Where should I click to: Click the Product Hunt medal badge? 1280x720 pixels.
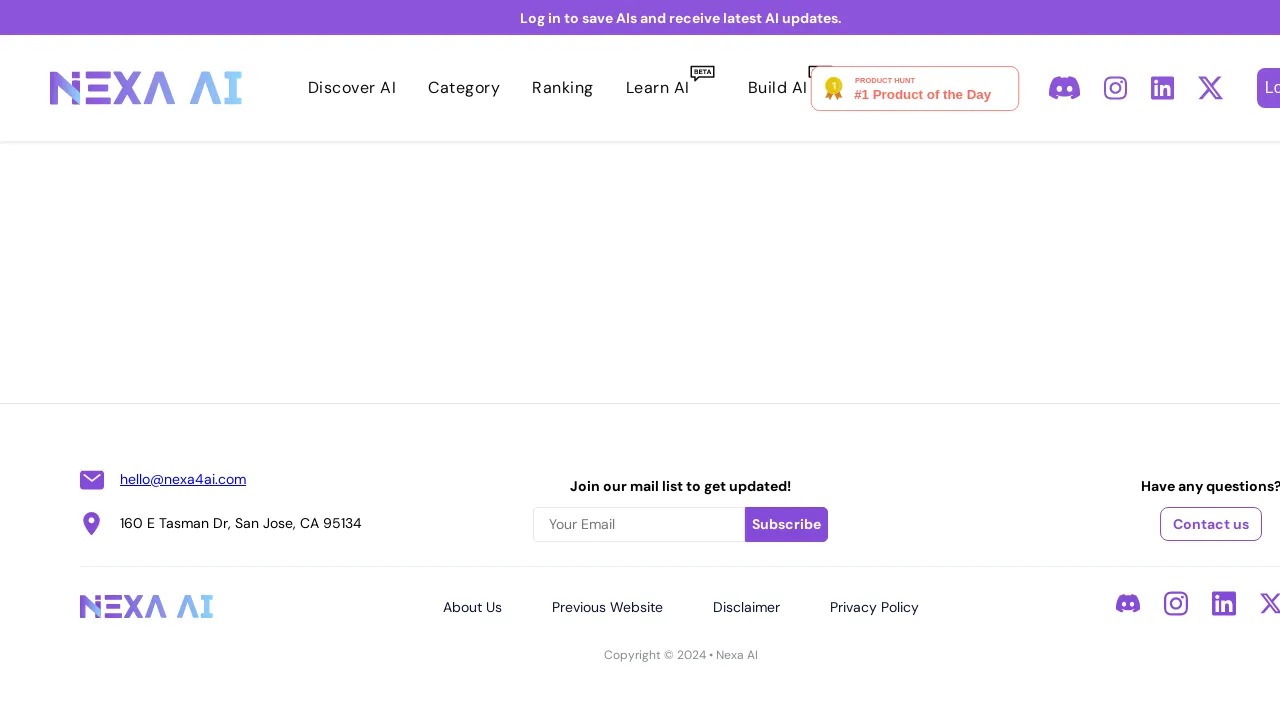pos(915,88)
